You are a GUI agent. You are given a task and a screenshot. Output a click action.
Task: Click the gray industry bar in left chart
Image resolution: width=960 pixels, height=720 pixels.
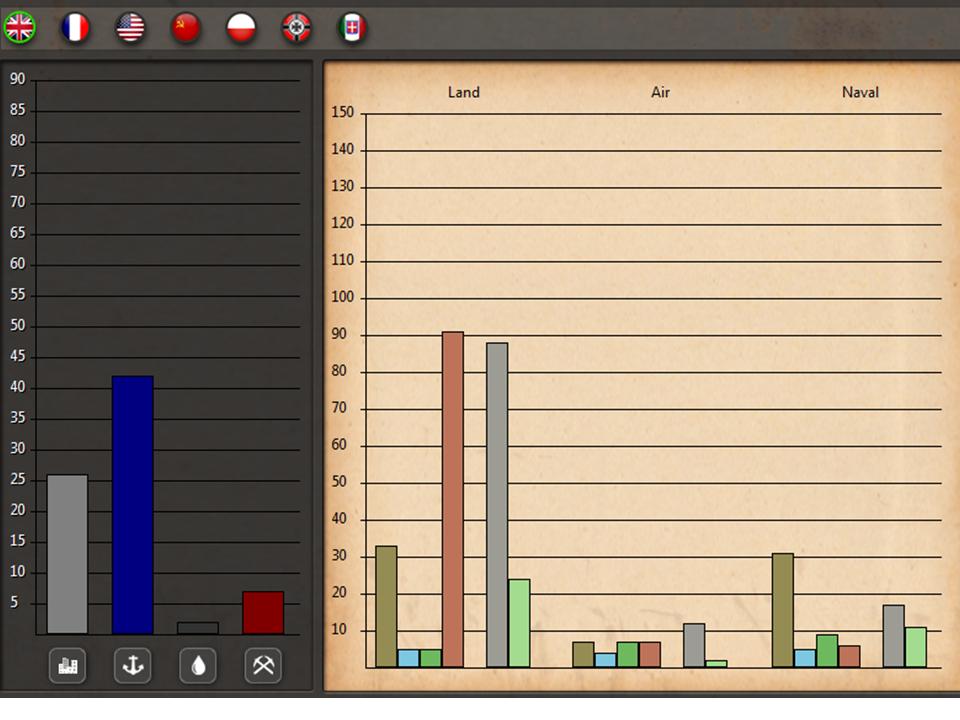tap(67, 554)
